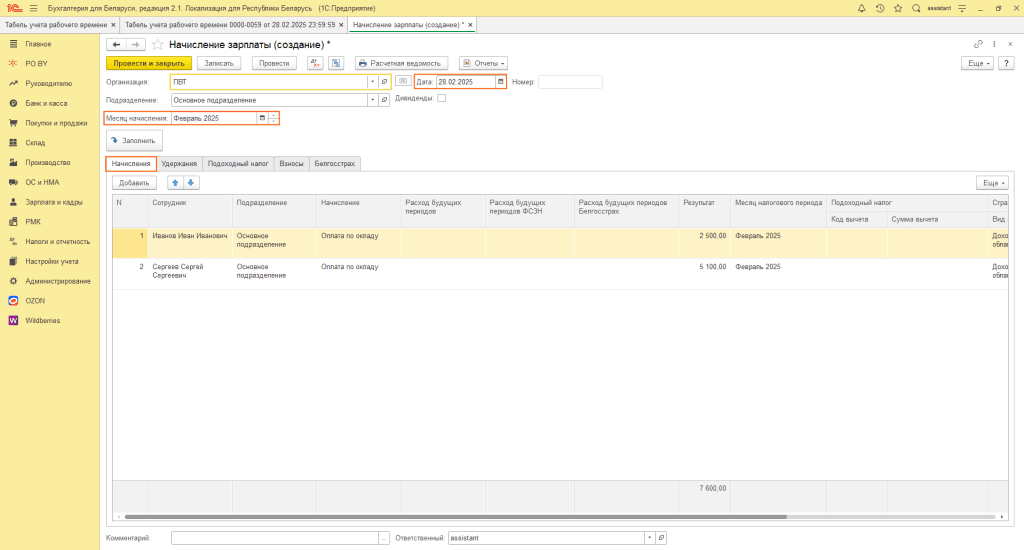Switch to Подоходный налог tab
Screen dimensions: 1024x550
click(x=238, y=163)
